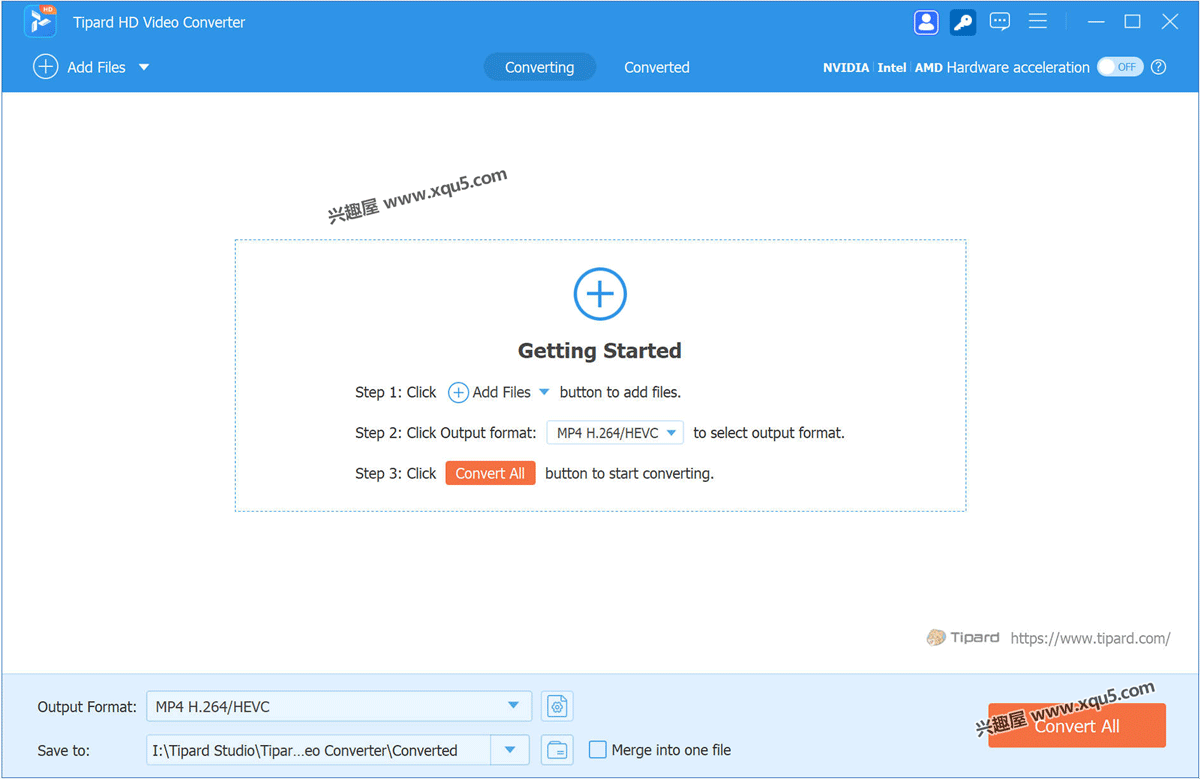1200x779 pixels.
Task: Open the hamburger menu icon
Action: pos(1038,21)
